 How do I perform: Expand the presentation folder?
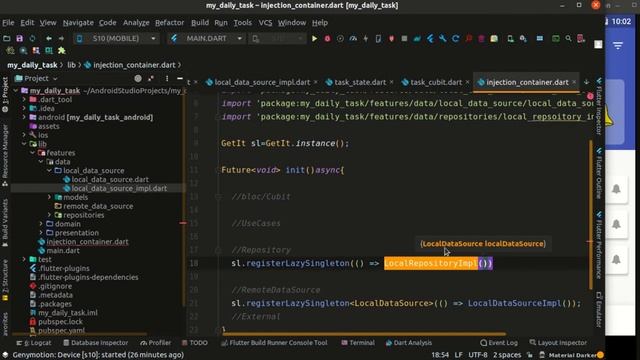point(41,233)
